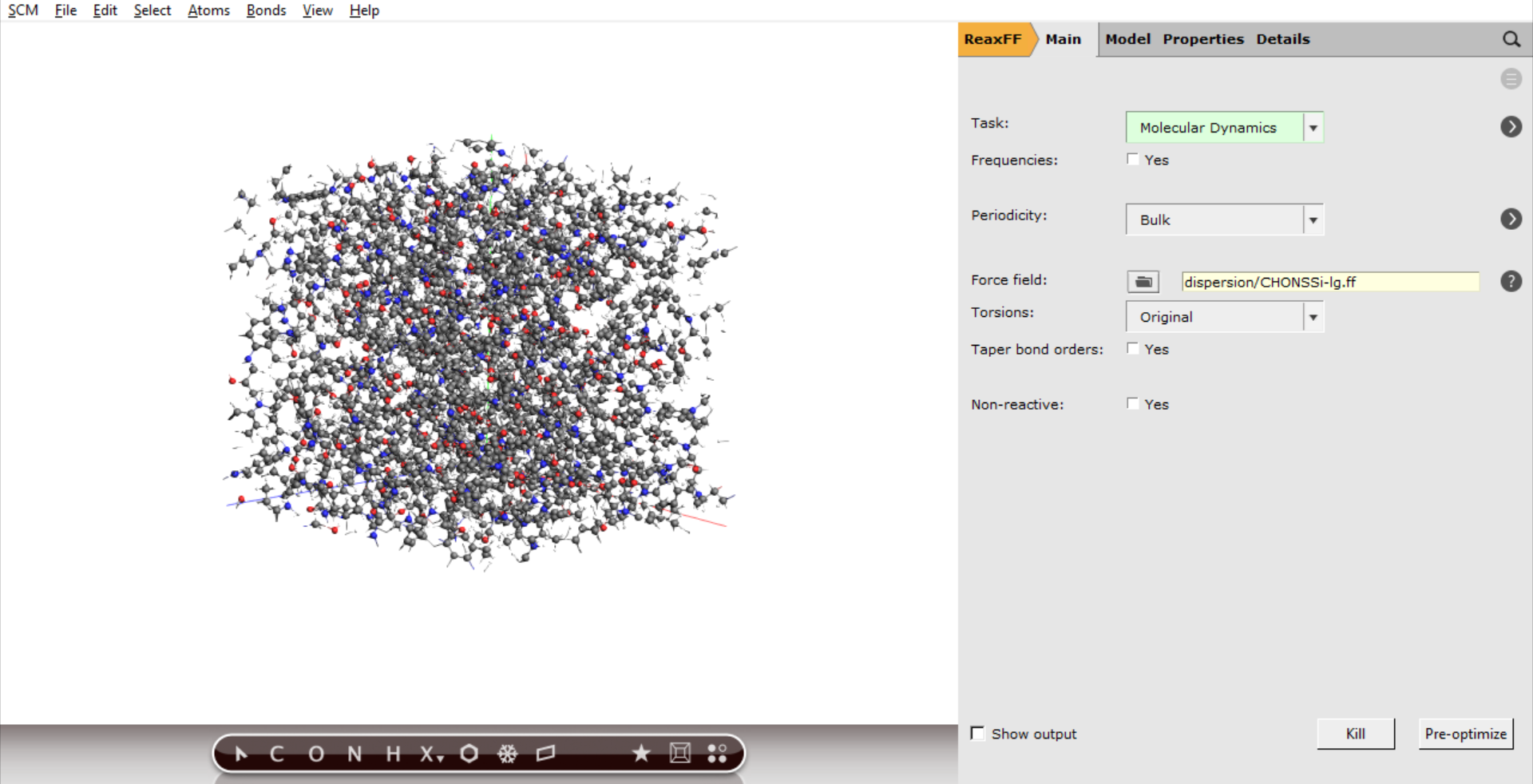Image resolution: width=1533 pixels, height=784 pixels.
Task: Open the Periodicity dropdown
Action: click(x=1313, y=220)
